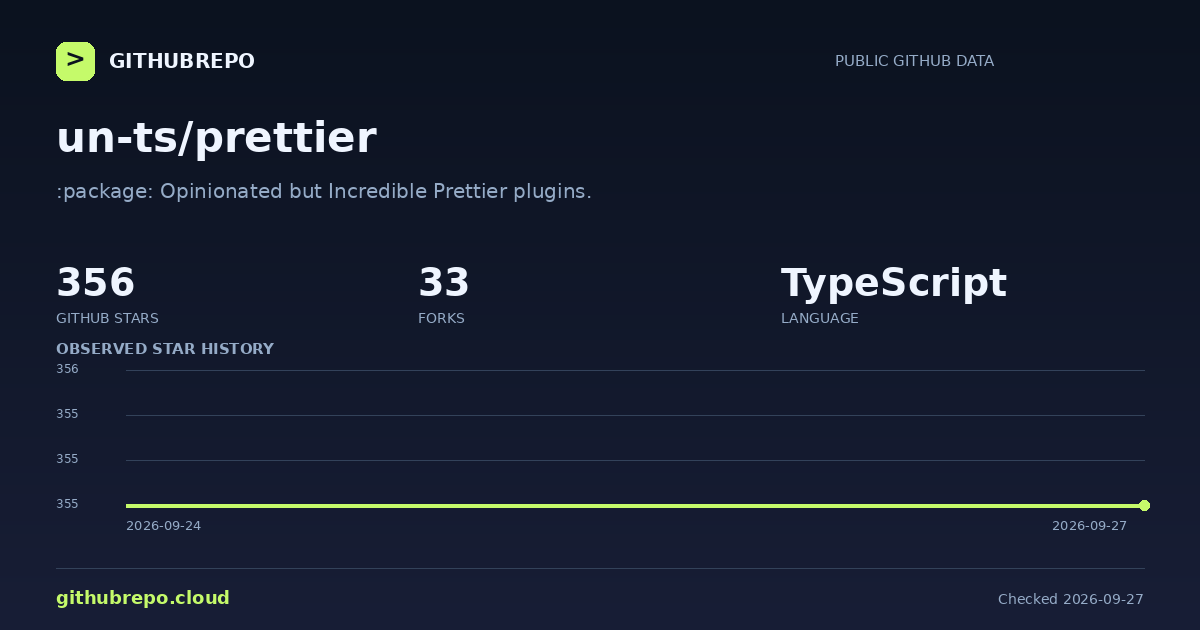
Task: Click the OBSERVED STAR HISTORY heading
Action: [x=165, y=349]
